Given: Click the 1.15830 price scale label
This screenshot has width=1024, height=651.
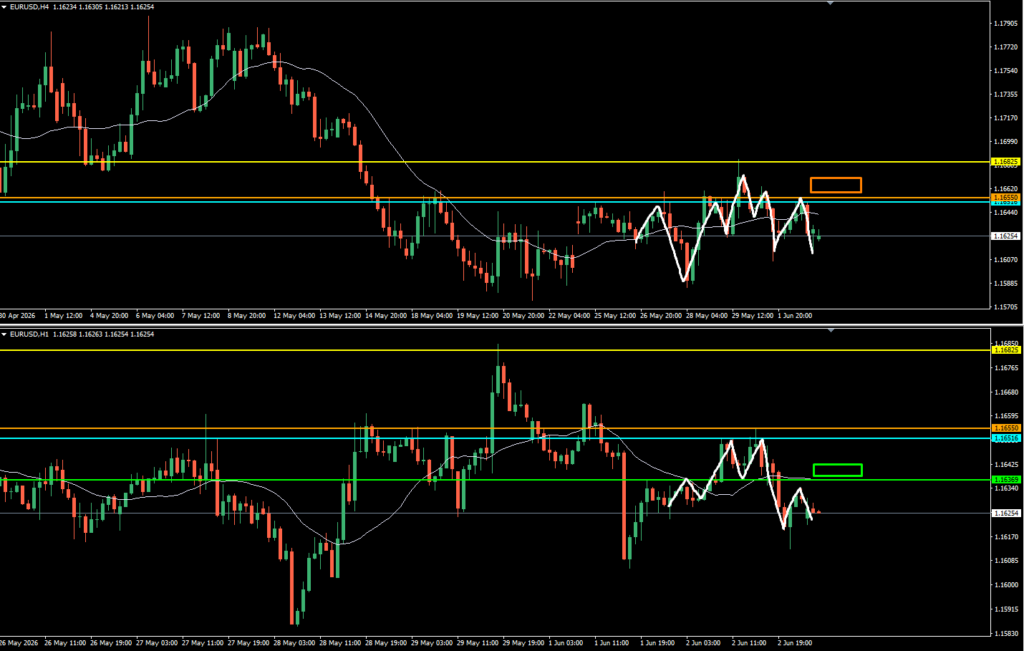Looking at the screenshot, I should [1006, 634].
